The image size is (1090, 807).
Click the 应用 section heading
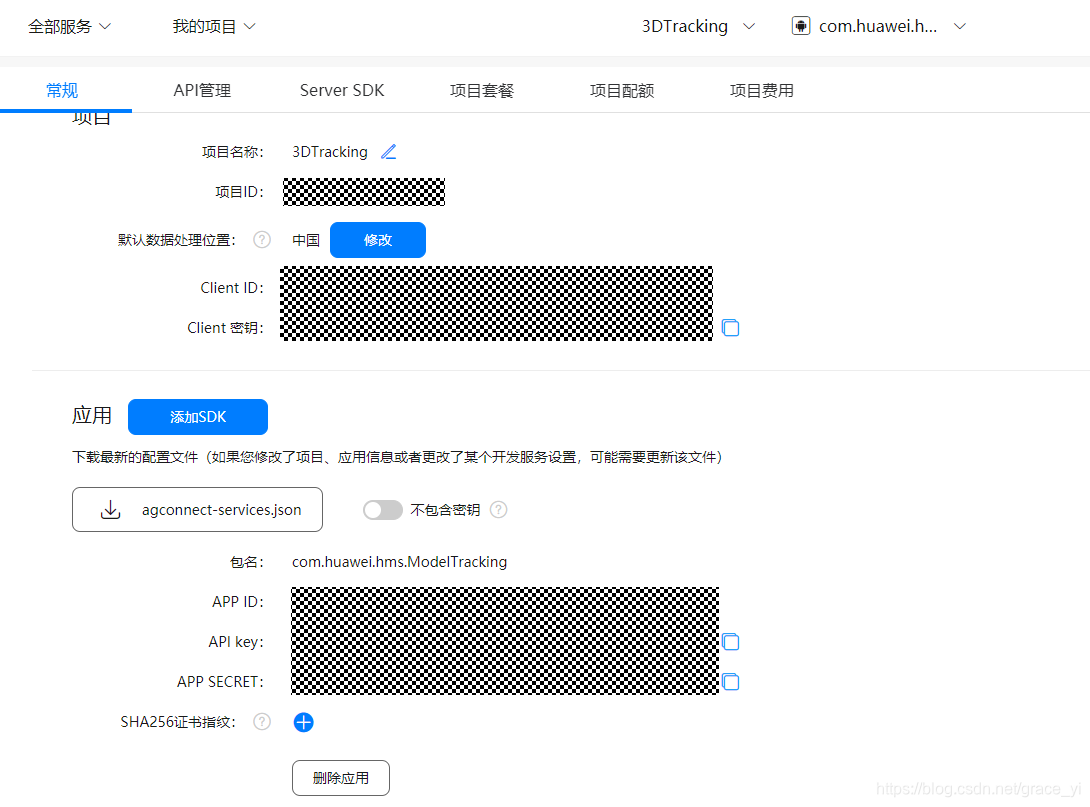(x=92, y=416)
